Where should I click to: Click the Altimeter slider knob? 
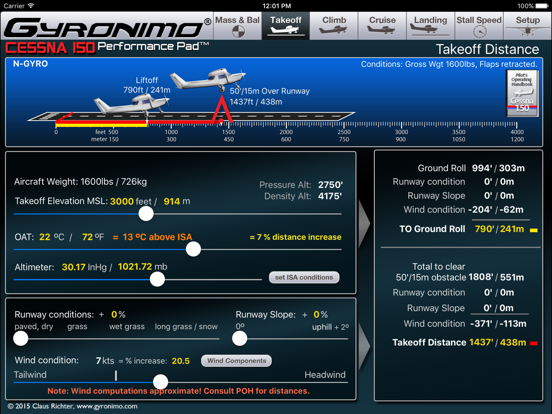157,279
